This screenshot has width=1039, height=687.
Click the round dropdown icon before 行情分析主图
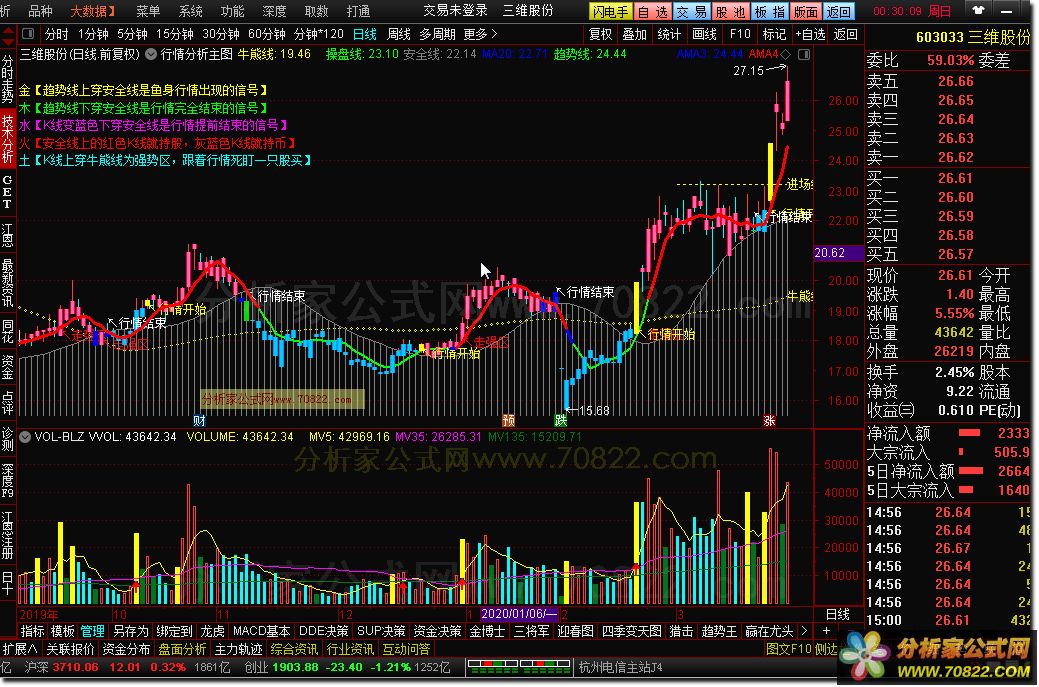coord(151,54)
